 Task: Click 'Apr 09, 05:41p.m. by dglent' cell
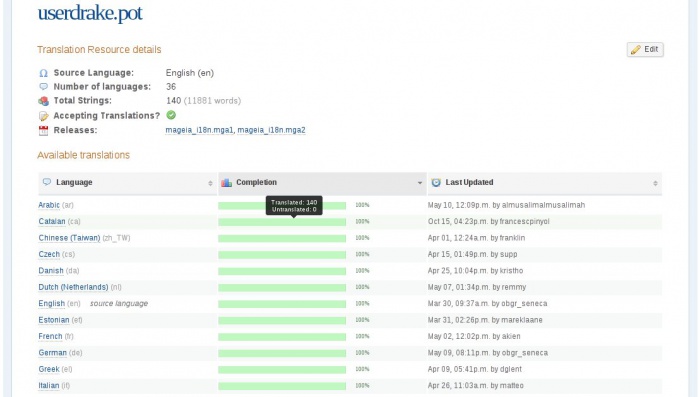tap(475, 369)
